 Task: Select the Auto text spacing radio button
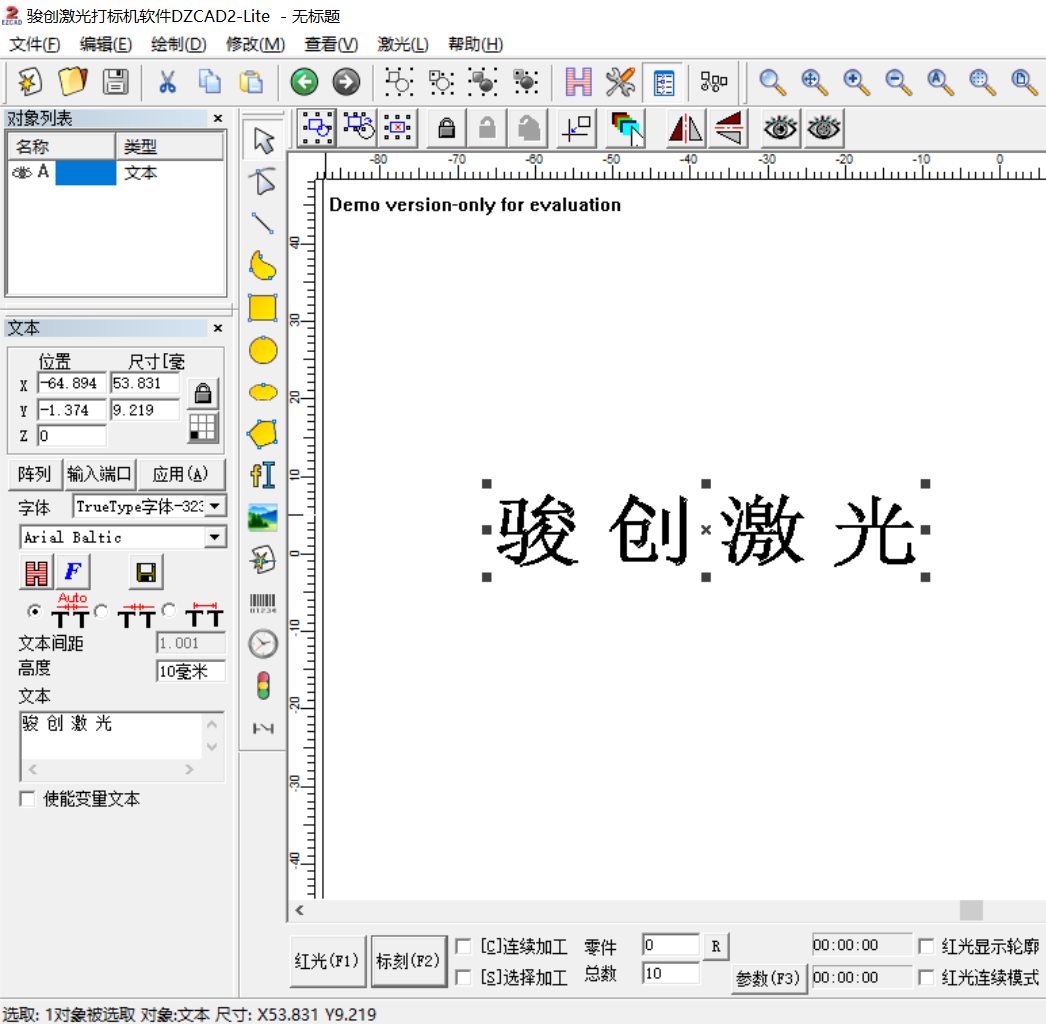point(34,611)
